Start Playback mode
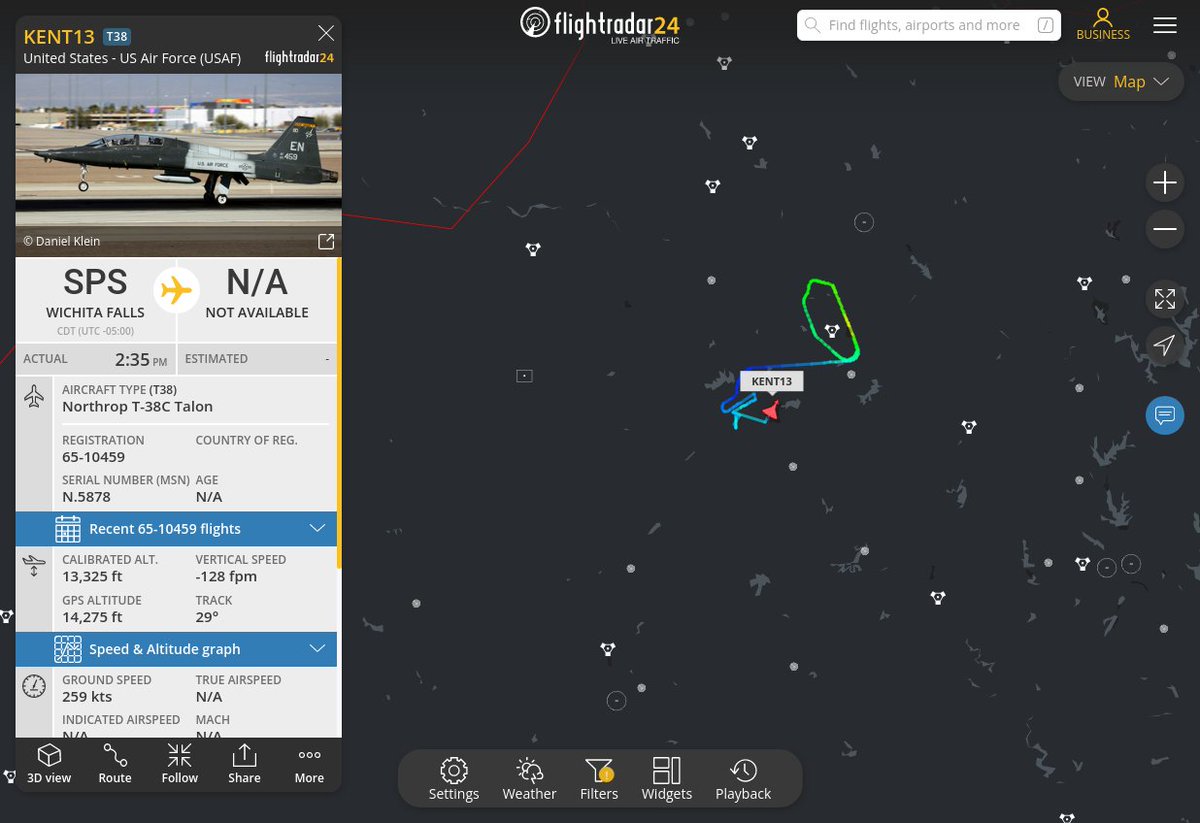Viewport: 1200px width, 823px height. pyautogui.click(x=743, y=779)
